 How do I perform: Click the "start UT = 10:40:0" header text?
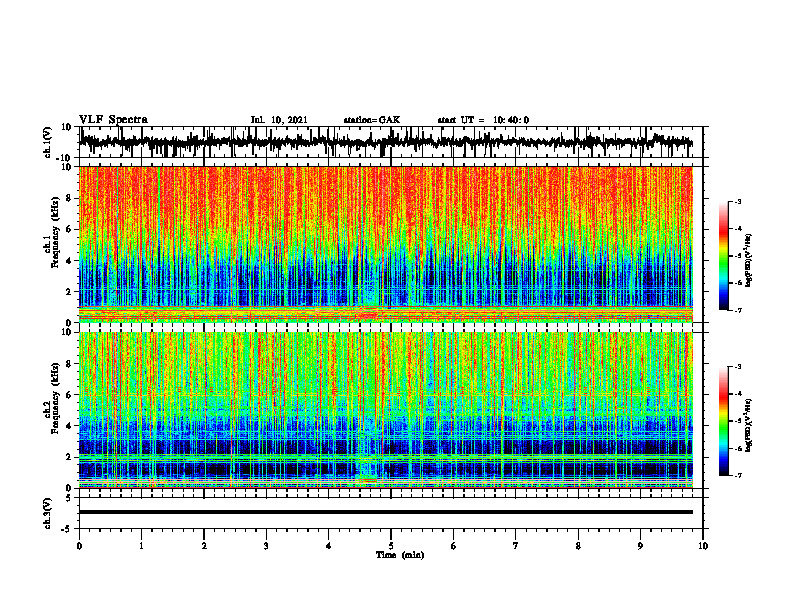(x=483, y=120)
